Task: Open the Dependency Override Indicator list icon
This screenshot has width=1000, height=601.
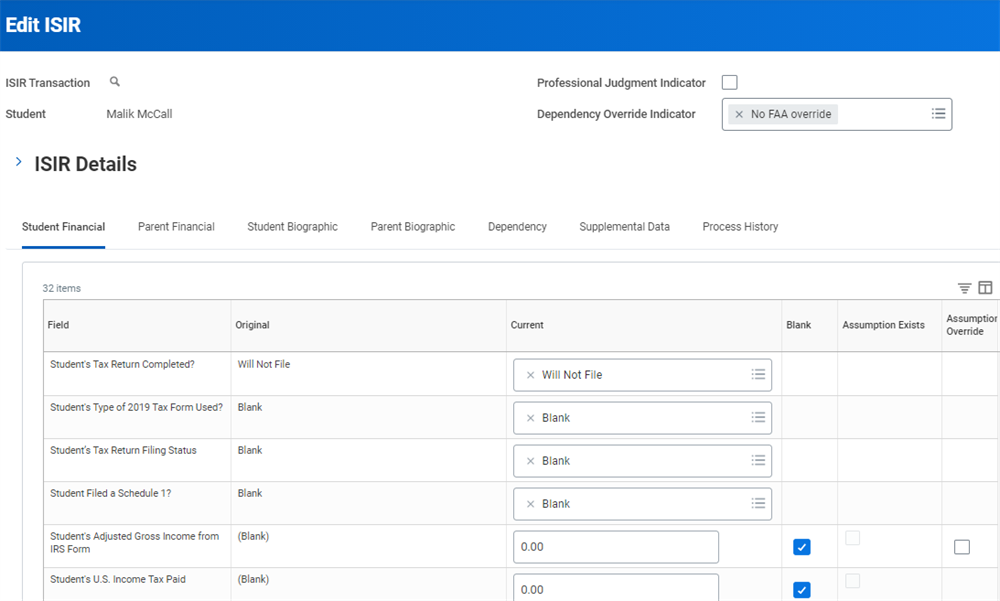Action: click(x=938, y=114)
